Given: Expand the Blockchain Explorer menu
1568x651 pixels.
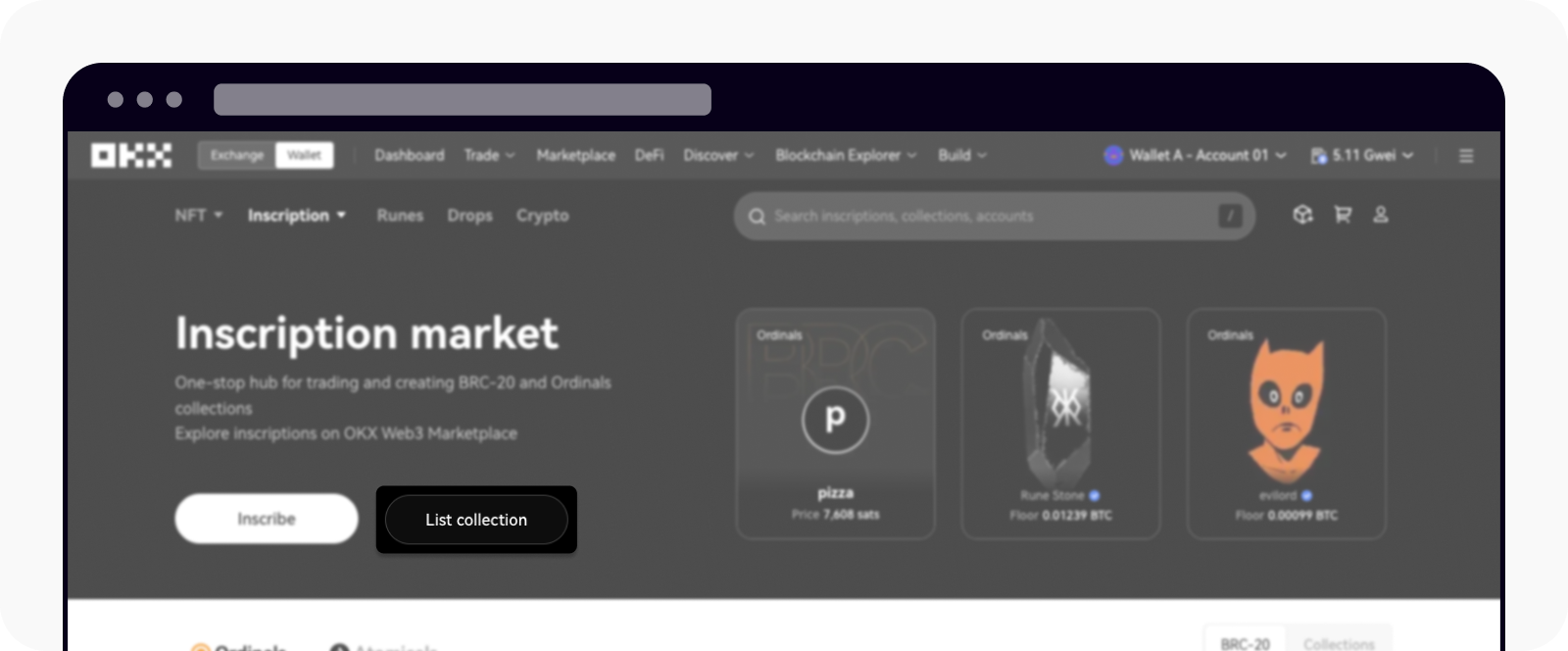Looking at the screenshot, I should coord(846,155).
